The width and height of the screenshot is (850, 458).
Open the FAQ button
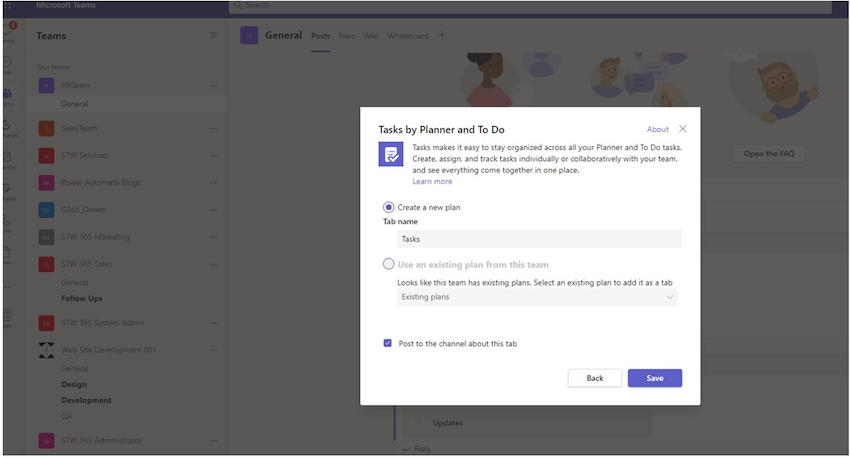coord(769,153)
